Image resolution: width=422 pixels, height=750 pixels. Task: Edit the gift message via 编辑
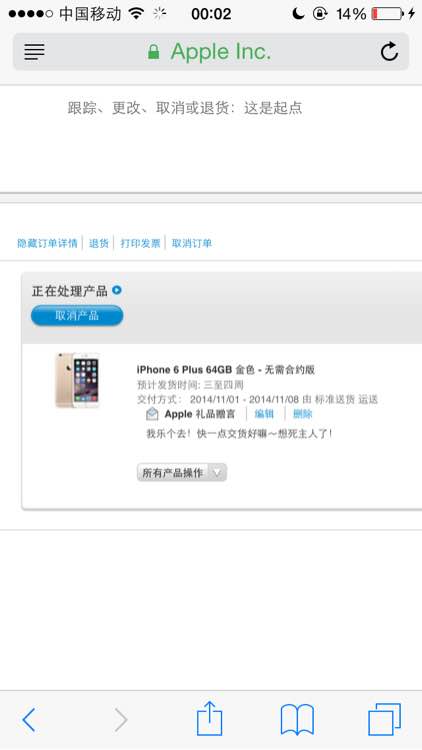click(x=264, y=414)
